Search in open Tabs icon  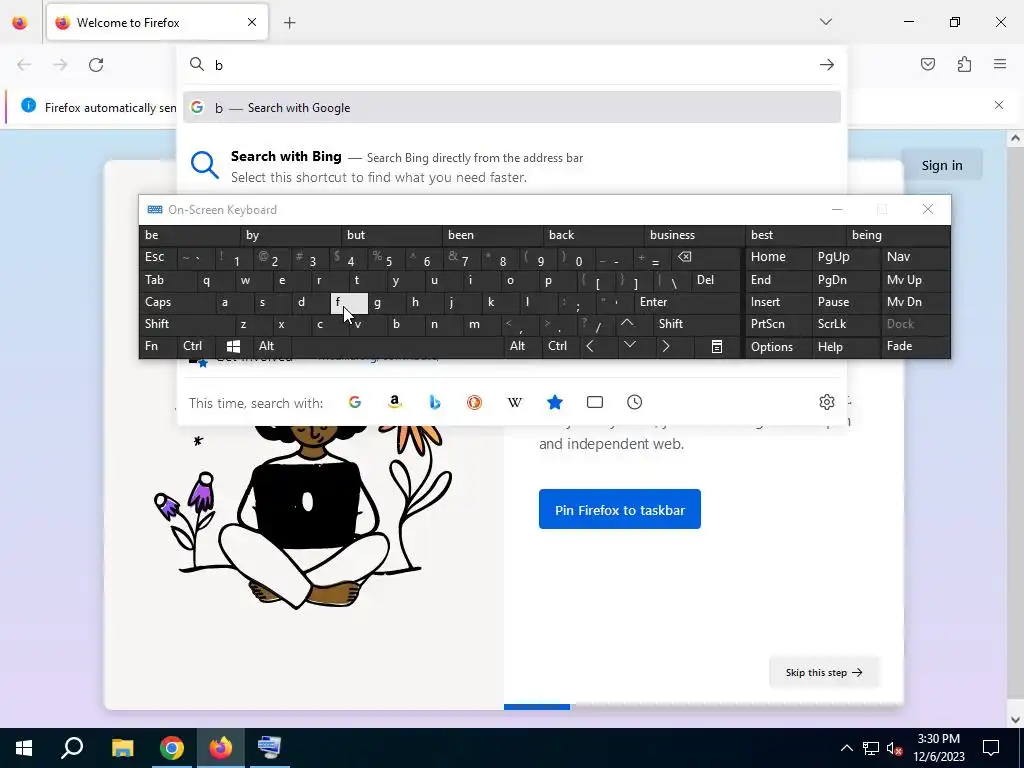[595, 402]
